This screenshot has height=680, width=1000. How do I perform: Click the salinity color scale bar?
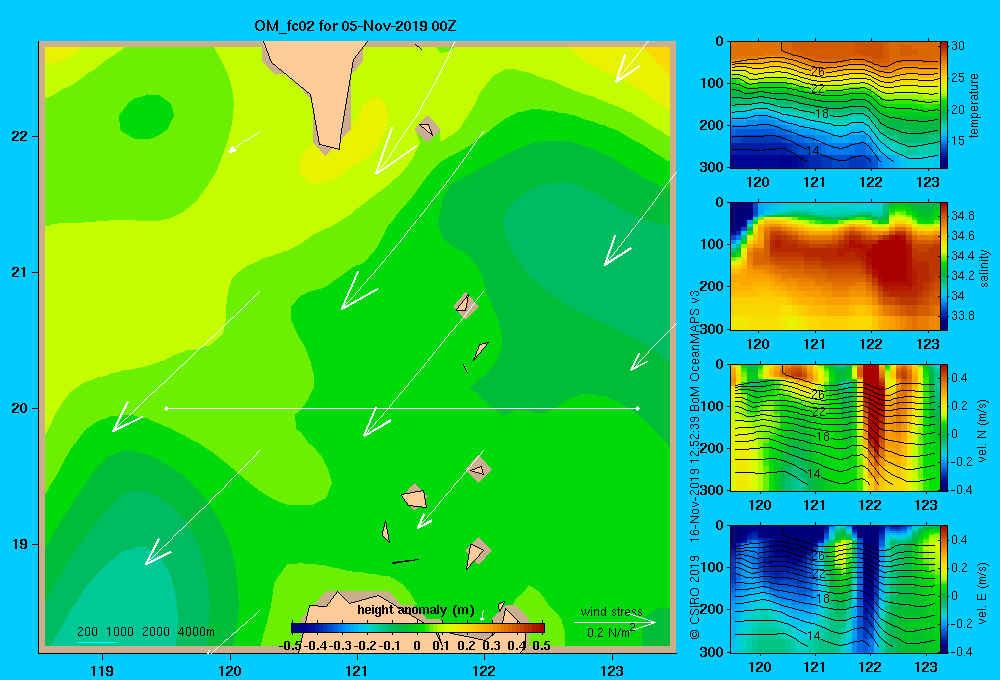[943, 266]
